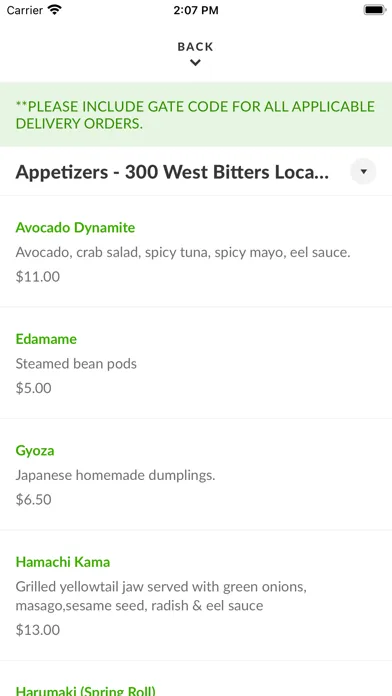392x696 pixels.
Task: Tap the Grilled yellowtail jaw description
Action: pyautogui.click(x=161, y=596)
